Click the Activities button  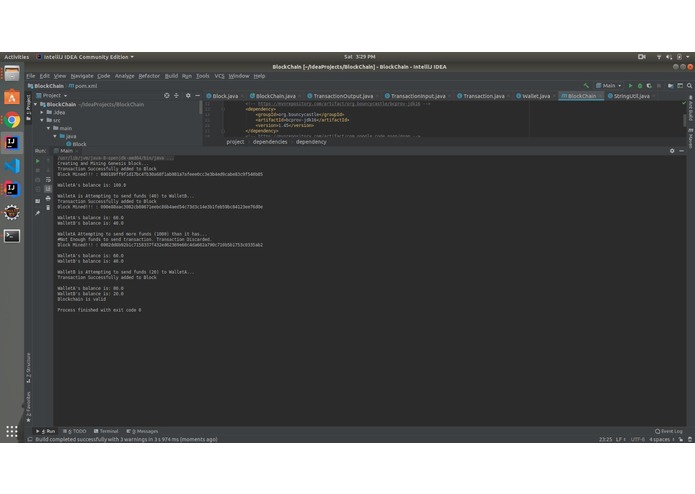tap(16, 57)
